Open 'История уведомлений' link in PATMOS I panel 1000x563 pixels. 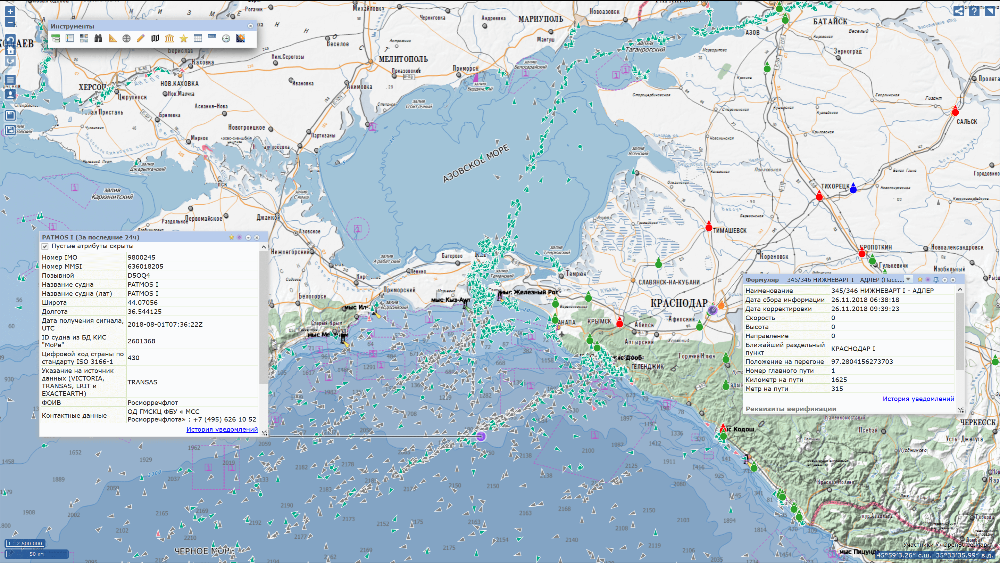(221, 429)
